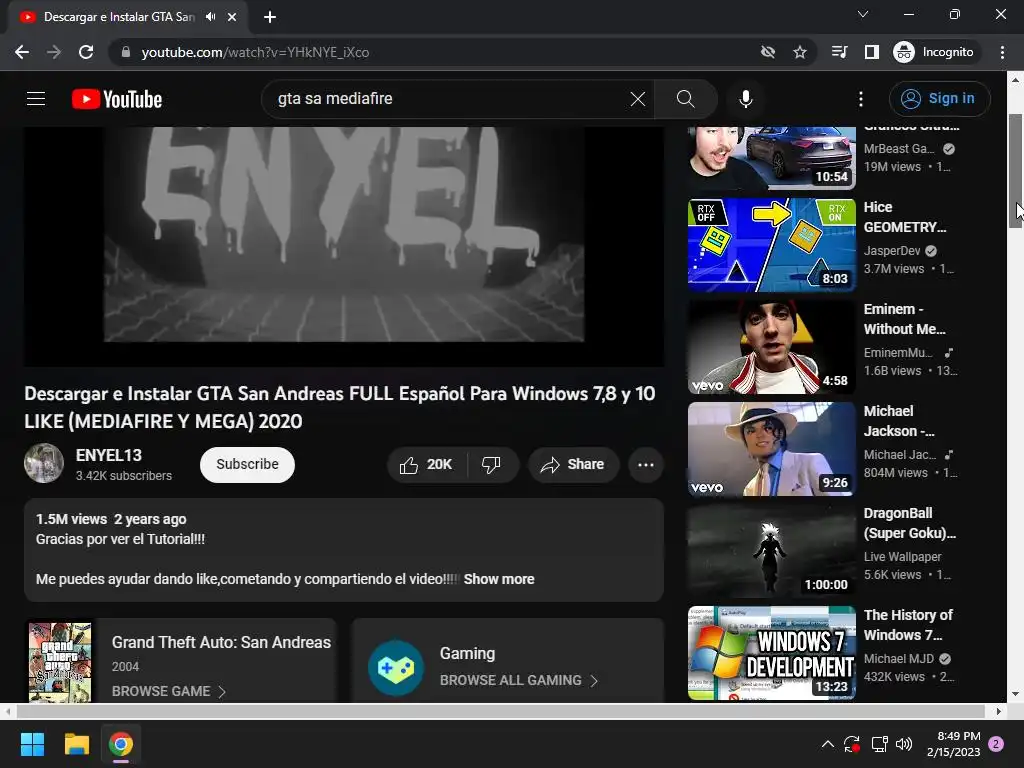
Task: Open the clock showing 8:49 PM
Action: 953,744
